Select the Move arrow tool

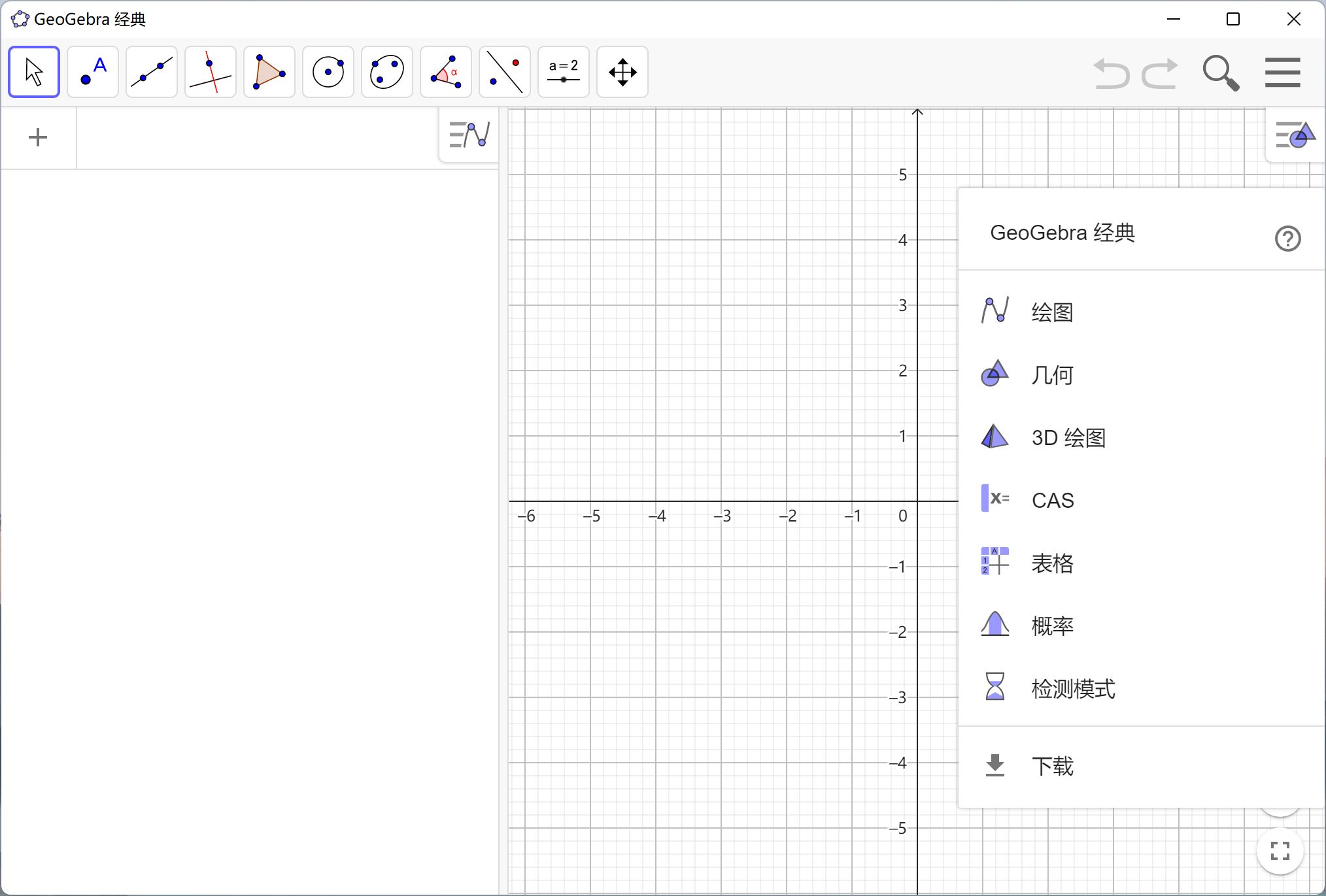click(x=34, y=72)
